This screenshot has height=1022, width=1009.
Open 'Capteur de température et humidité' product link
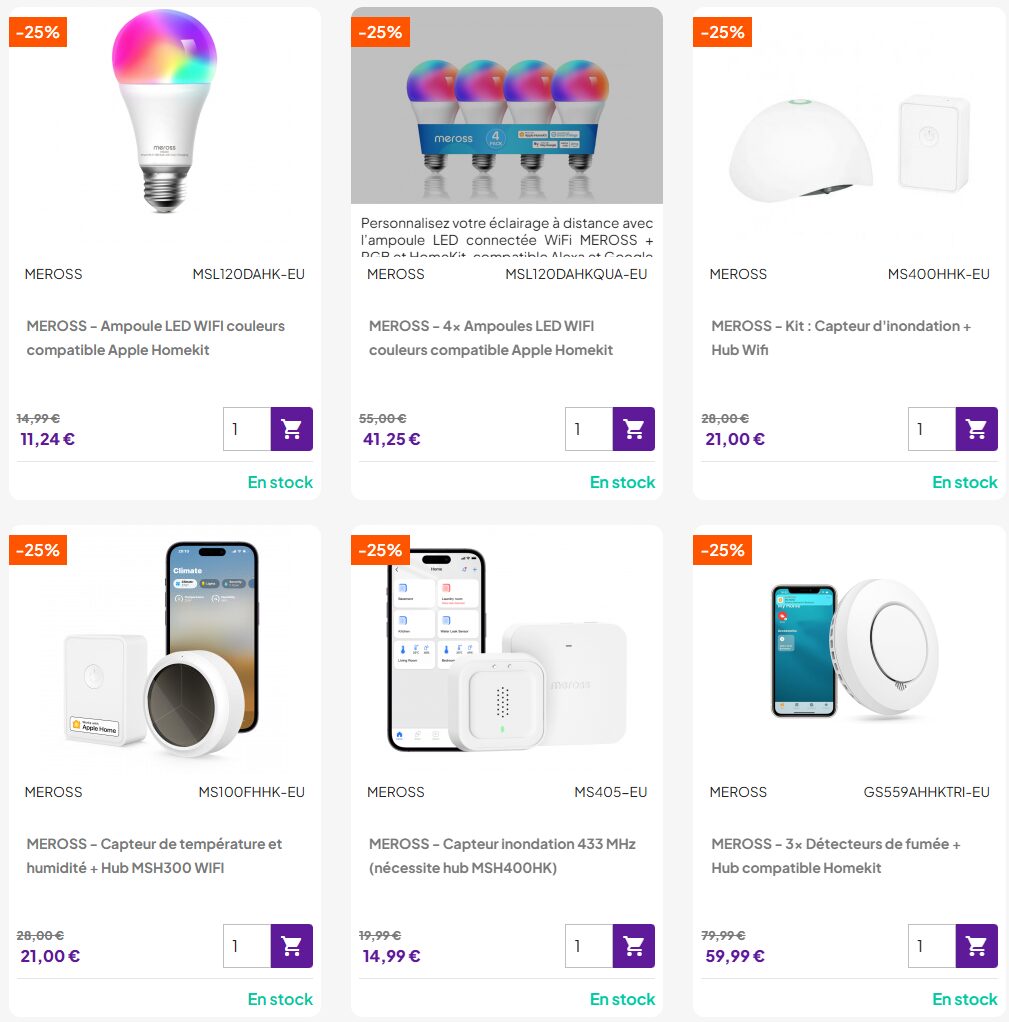coord(154,856)
